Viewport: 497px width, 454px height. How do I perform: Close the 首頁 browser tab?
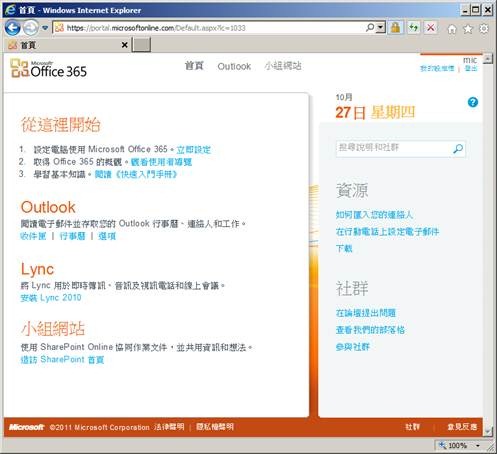coord(124,45)
